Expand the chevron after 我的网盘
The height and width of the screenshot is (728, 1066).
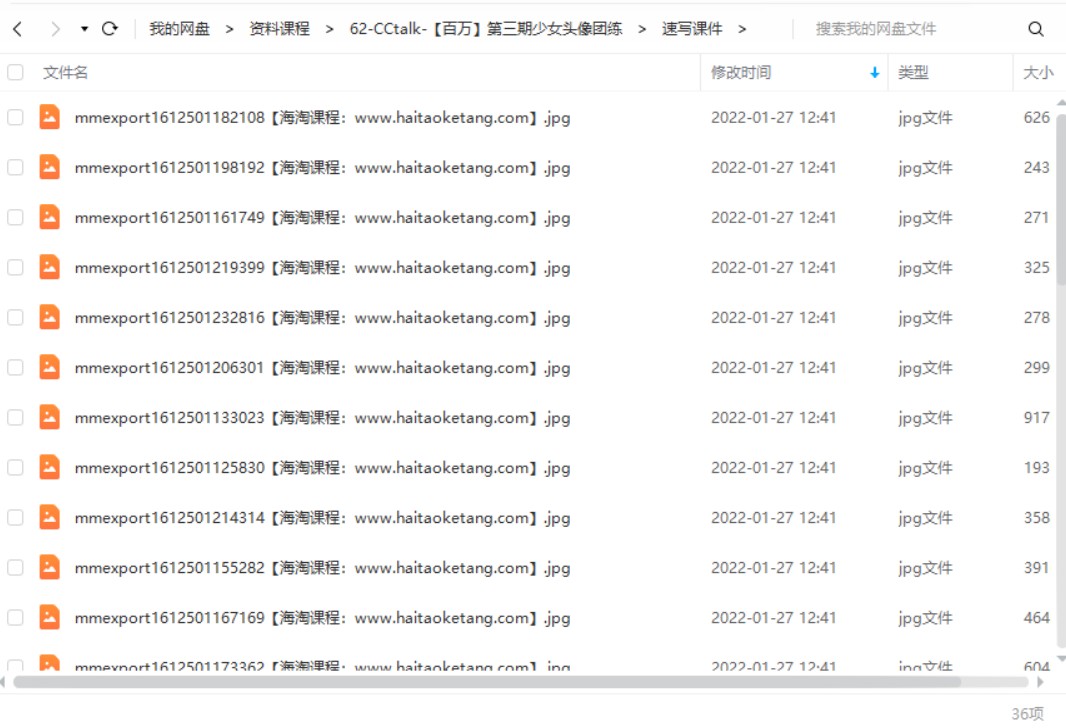tap(230, 29)
